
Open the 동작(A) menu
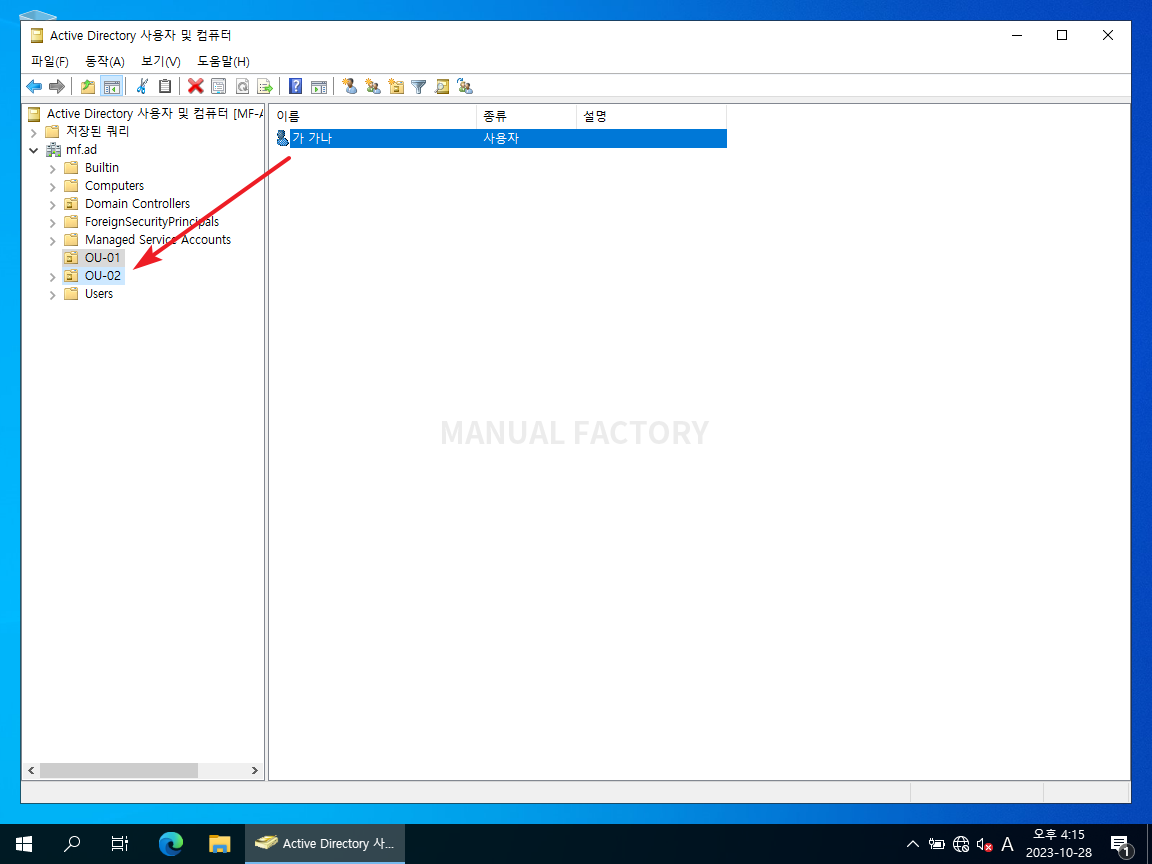point(105,62)
